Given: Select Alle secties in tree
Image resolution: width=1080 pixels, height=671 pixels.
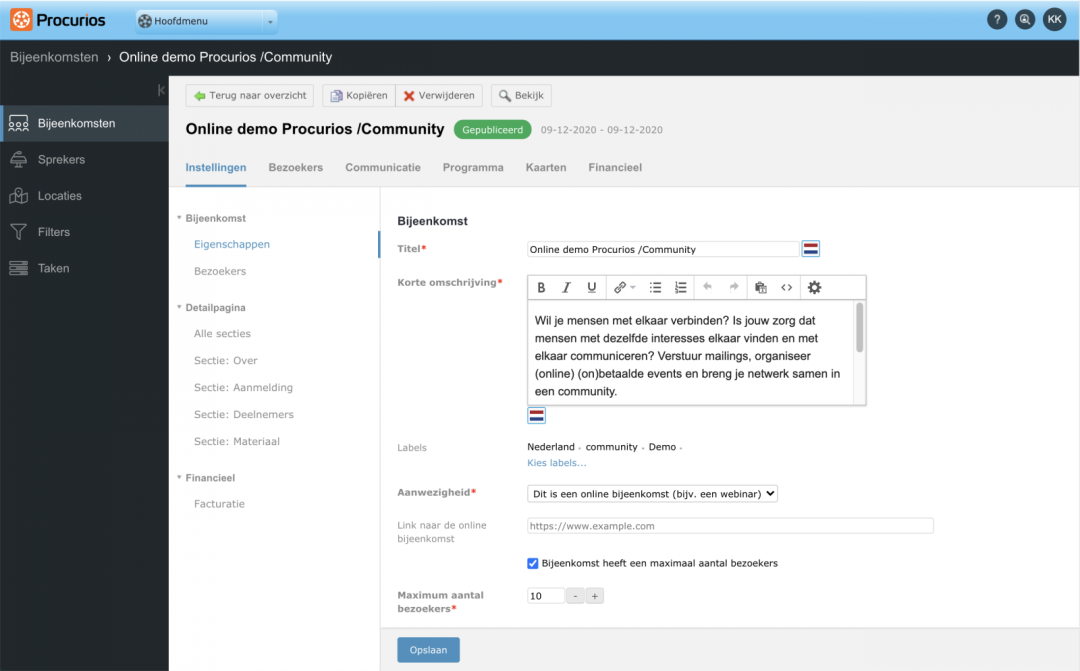Looking at the screenshot, I should (x=222, y=333).
